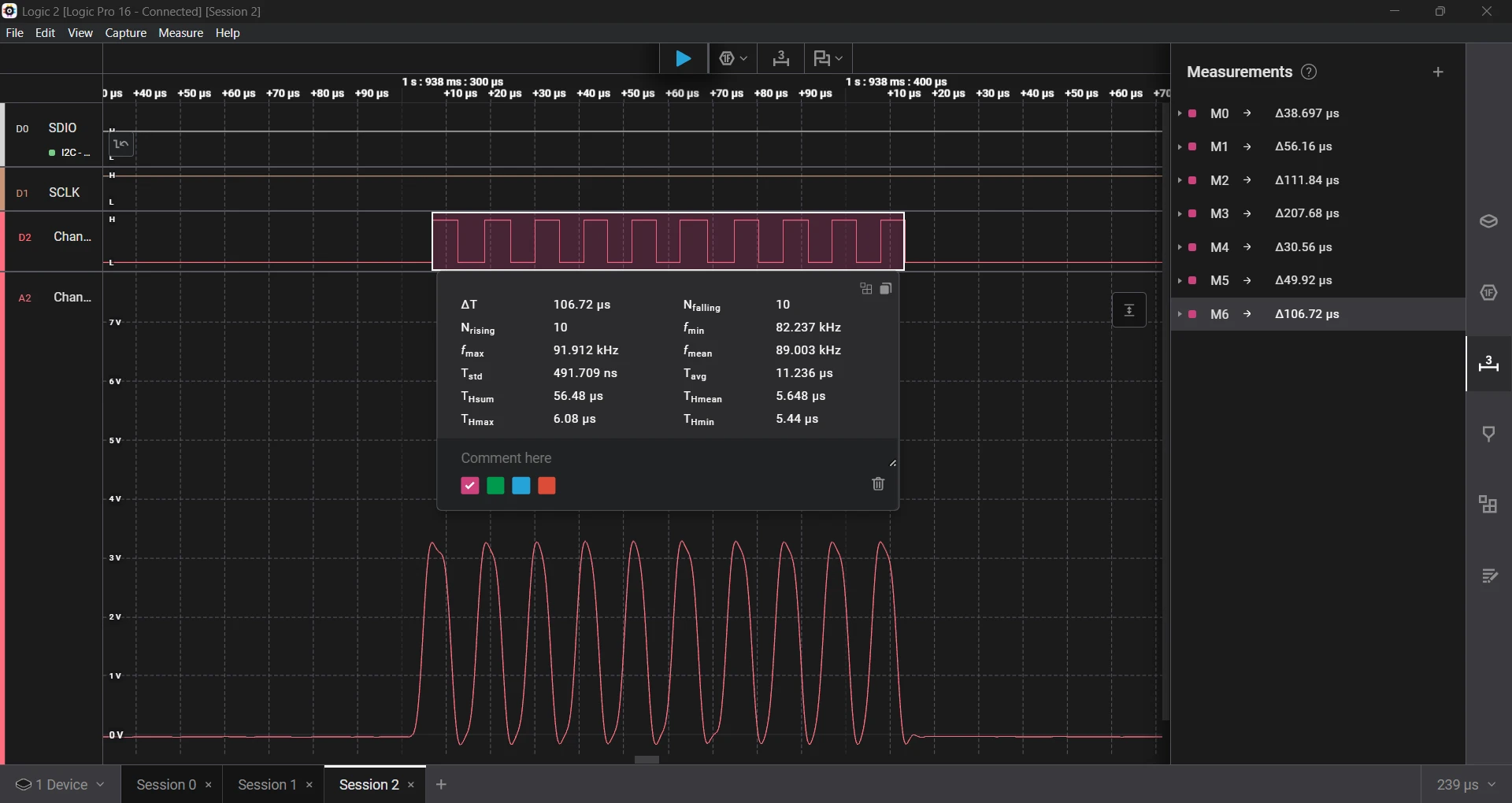The height and width of the screenshot is (803, 1512).
Task: Open the 1 Device dropdown
Action: (61, 785)
